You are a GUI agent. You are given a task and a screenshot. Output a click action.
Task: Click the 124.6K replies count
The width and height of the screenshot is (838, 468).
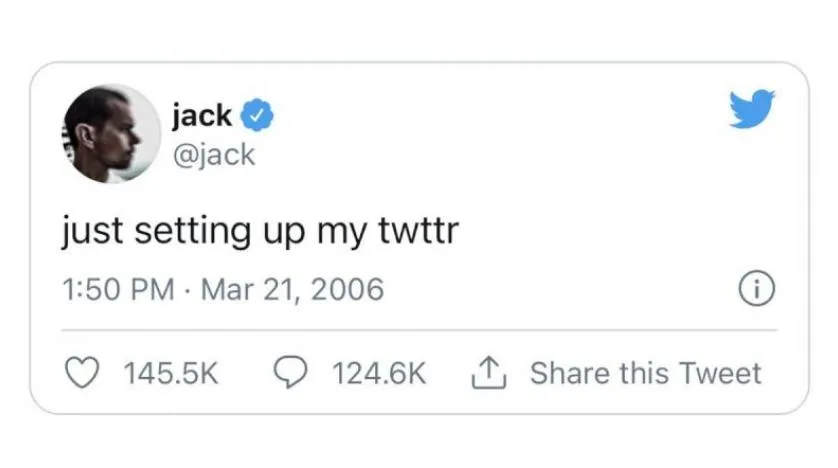click(x=379, y=374)
